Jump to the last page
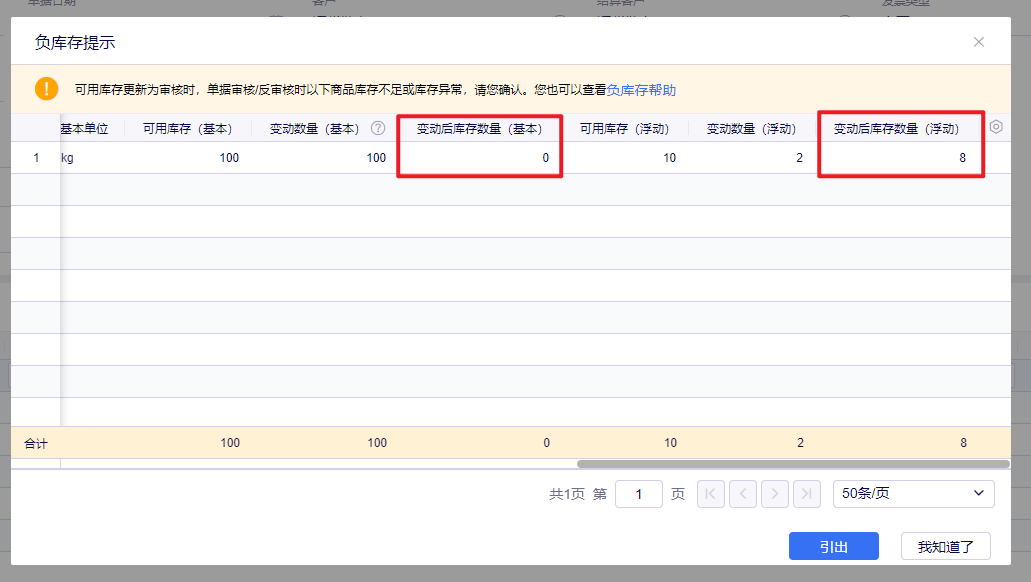The width and height of the screenshot is (1031, 582). coord(807,494)
